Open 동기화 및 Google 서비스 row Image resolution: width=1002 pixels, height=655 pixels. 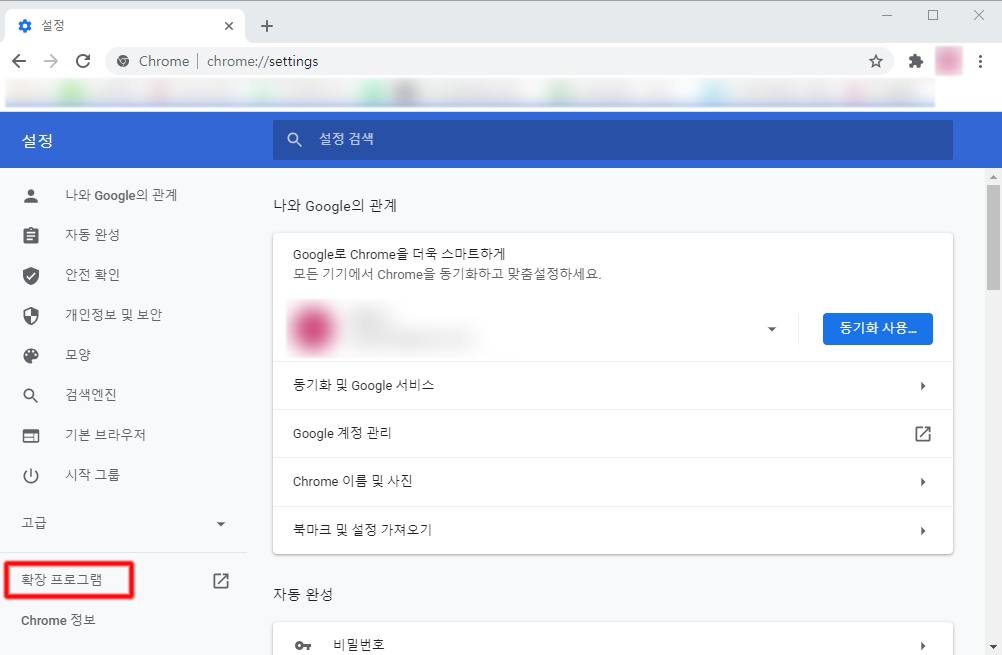coord(613,385)
